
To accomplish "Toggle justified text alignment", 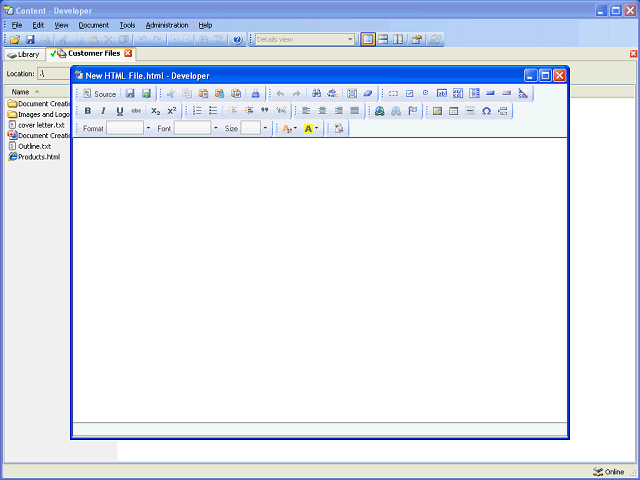I will 355,111.
